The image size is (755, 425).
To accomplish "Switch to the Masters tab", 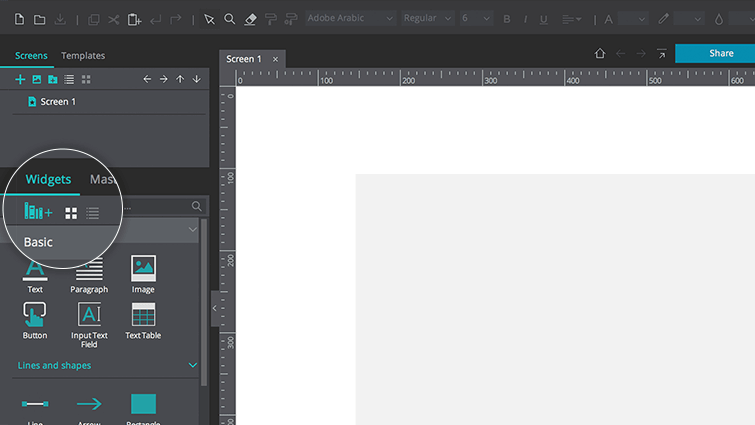I will [102, 179].
